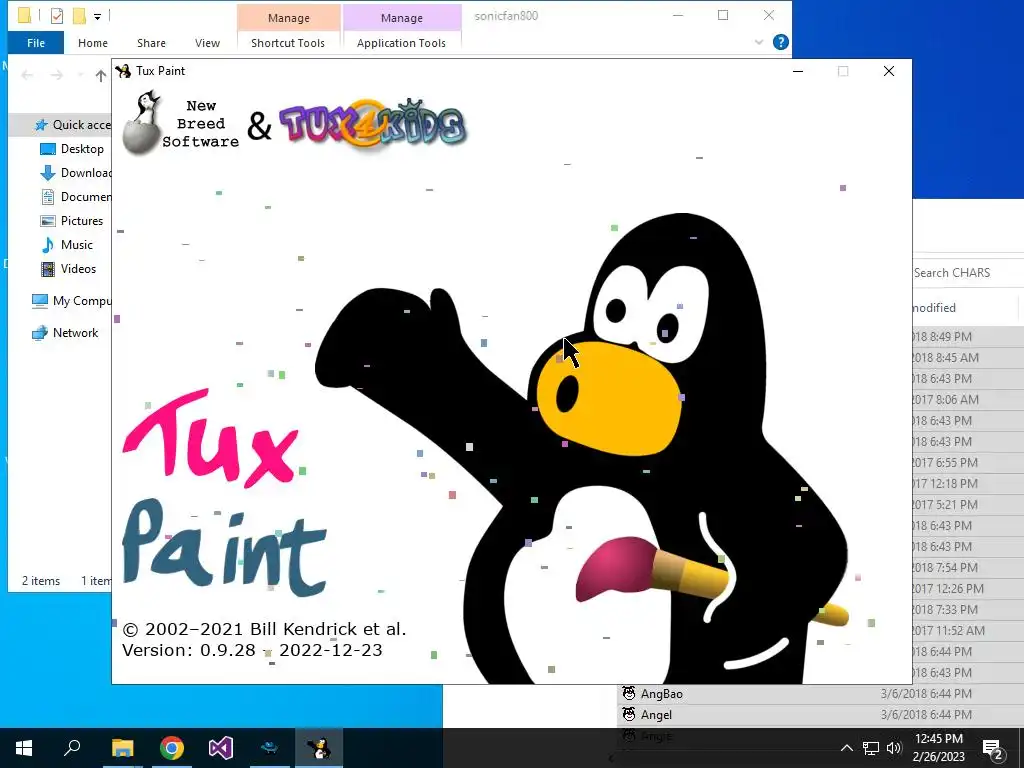Select Application Tools ribbon tab

[401, 43]
